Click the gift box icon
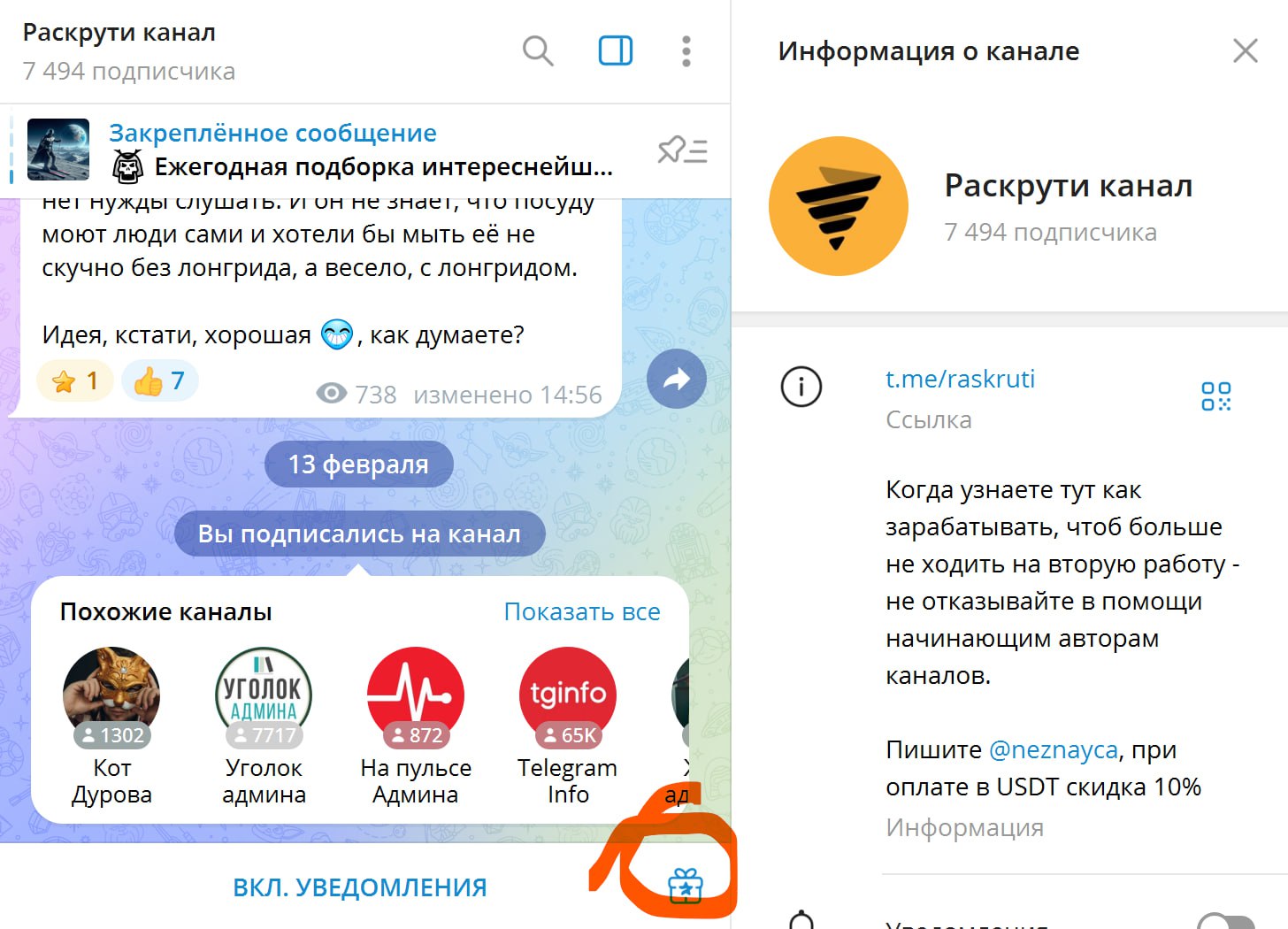Screen dimensions: 1288x929 click(686, 886)
